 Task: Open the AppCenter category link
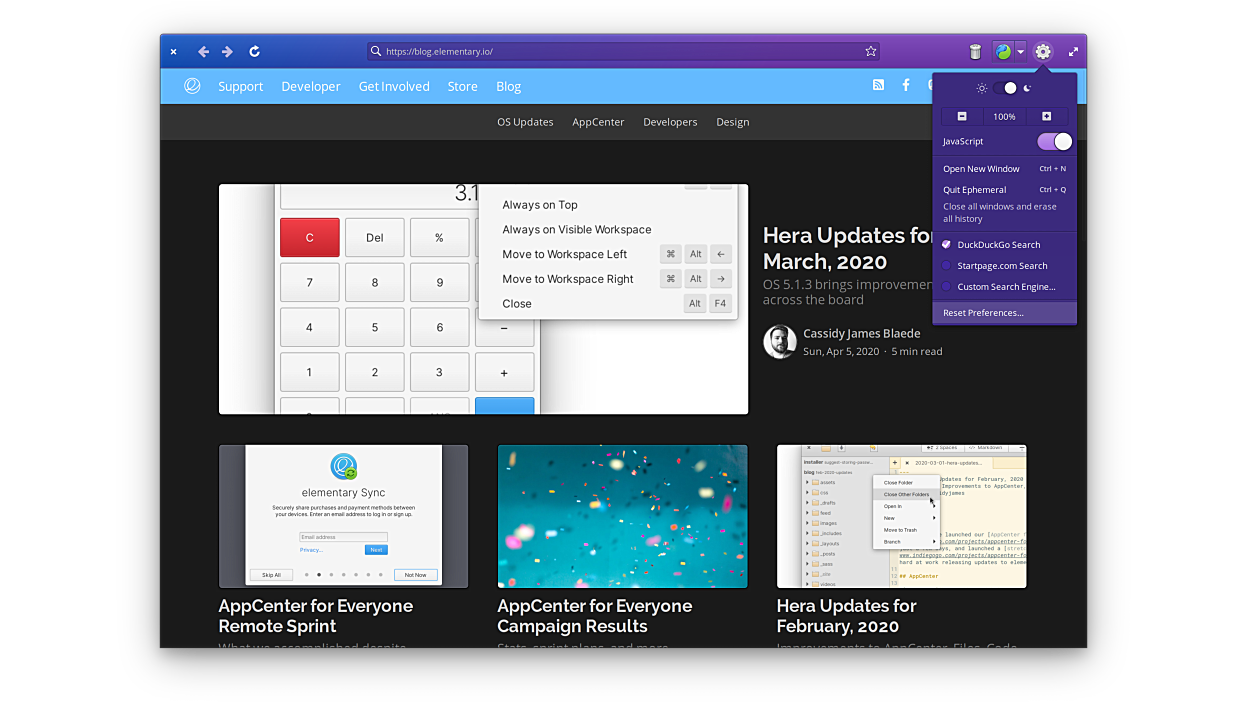tap(598, 122)
